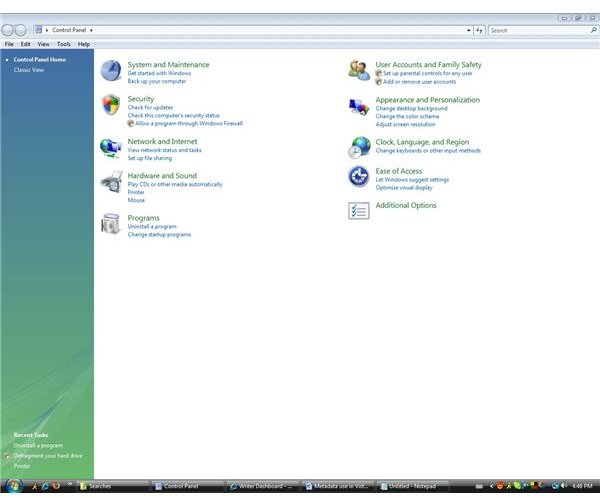Select Control Panel Home in sidebar
Screen dimensions: 600x498
pyautogui.click(x=40, y=59)
